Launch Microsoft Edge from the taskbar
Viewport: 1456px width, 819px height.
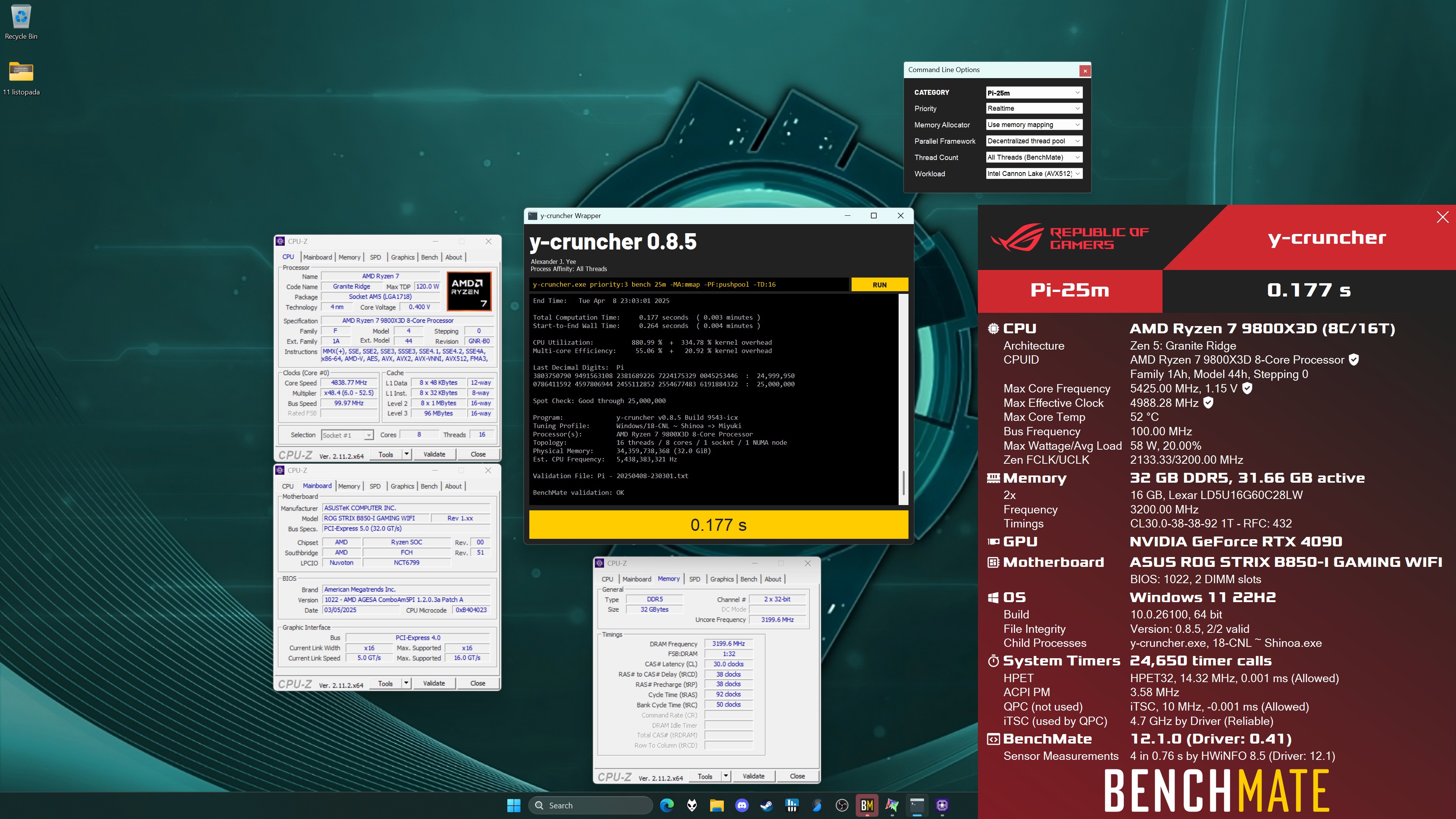point(667,805)
